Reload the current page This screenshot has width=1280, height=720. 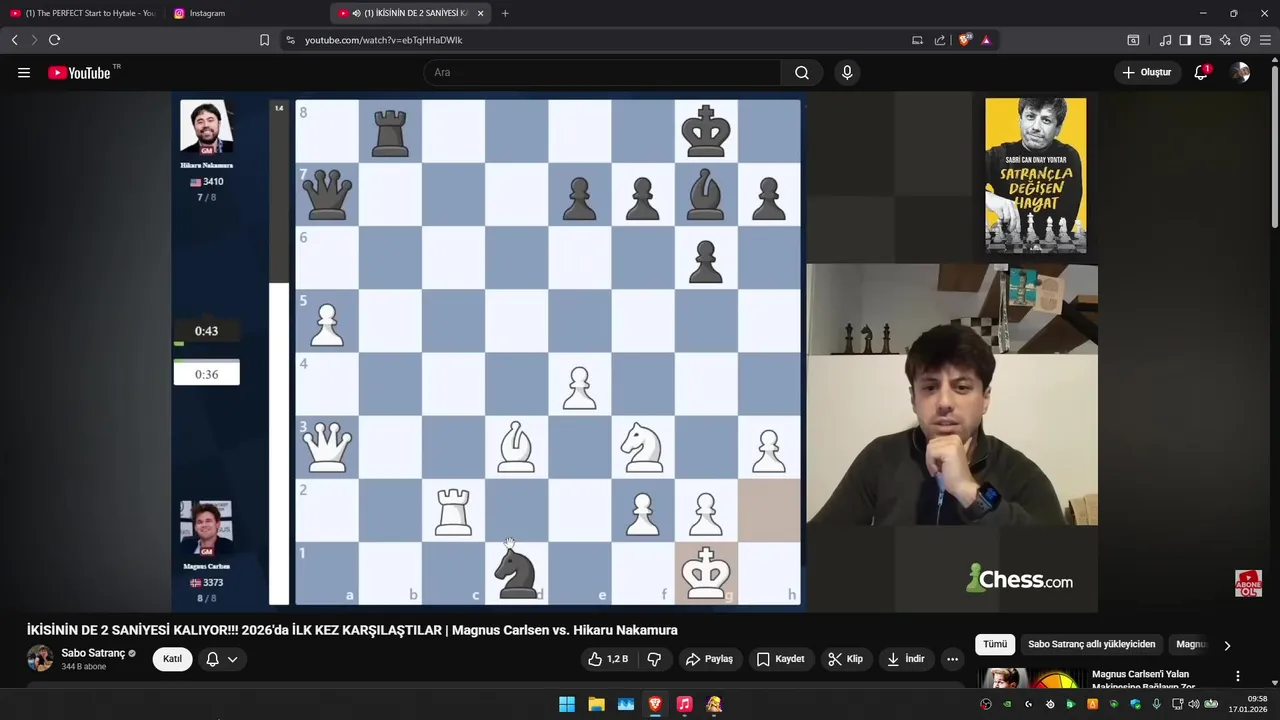click(x=54, y=40)
